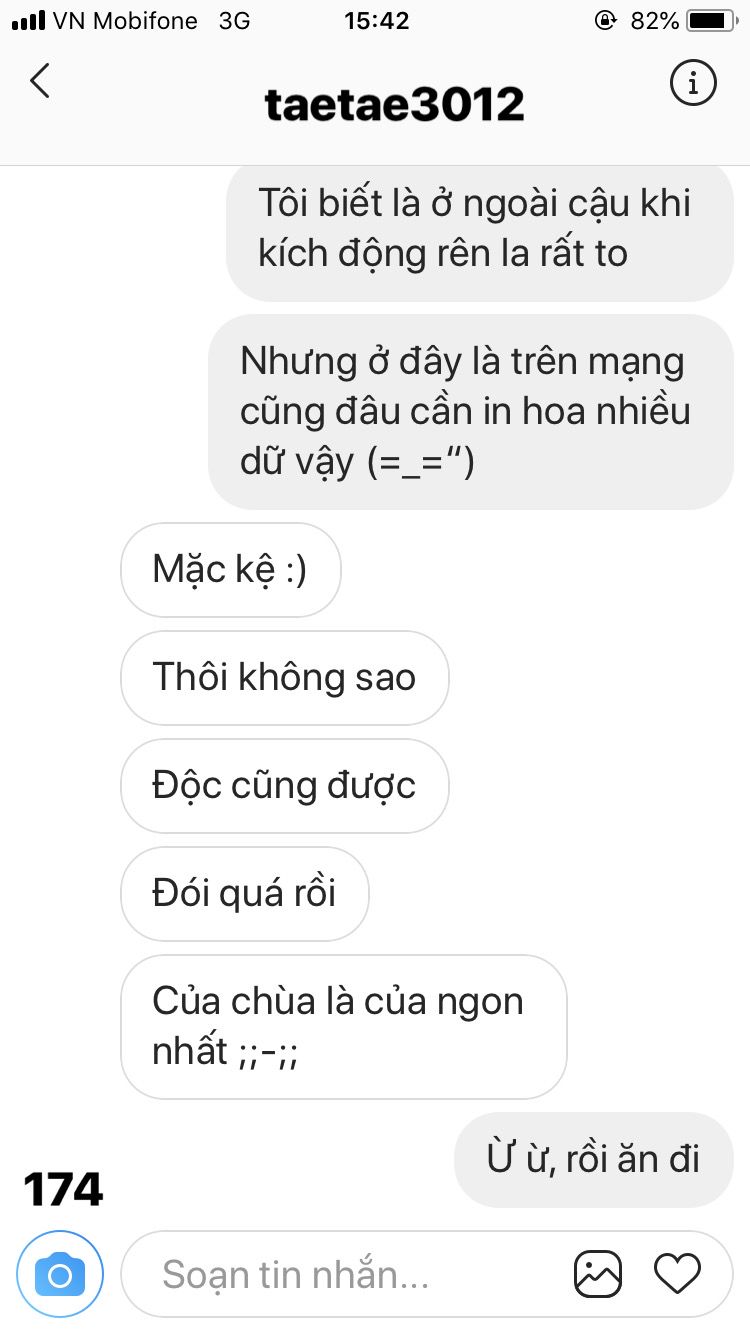Go back using the left chevron arrow
This screenshot has height=1334, width=750.
tap(39, 81)
